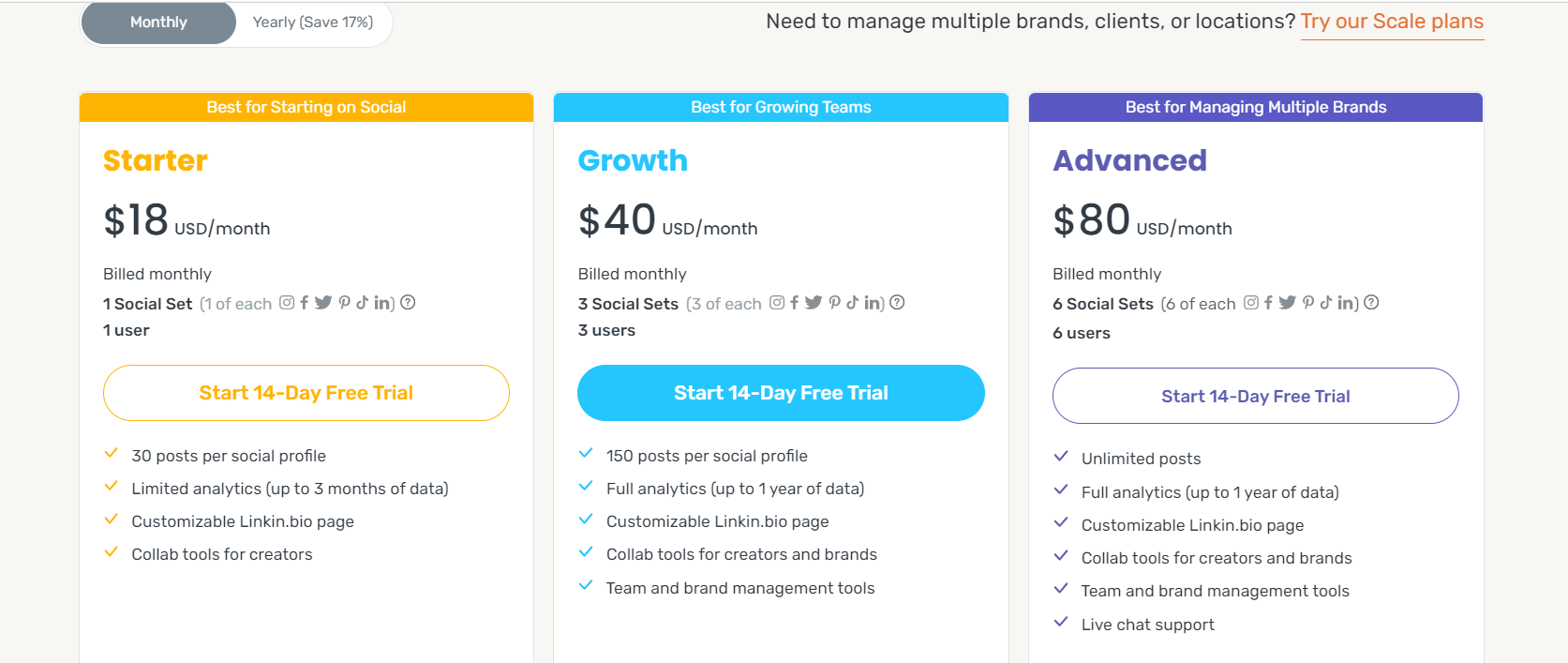This screenshot has height=663, width=1568.
Task: Click the help icon beside Starter Social Set
Action: [x=408, y=302]
